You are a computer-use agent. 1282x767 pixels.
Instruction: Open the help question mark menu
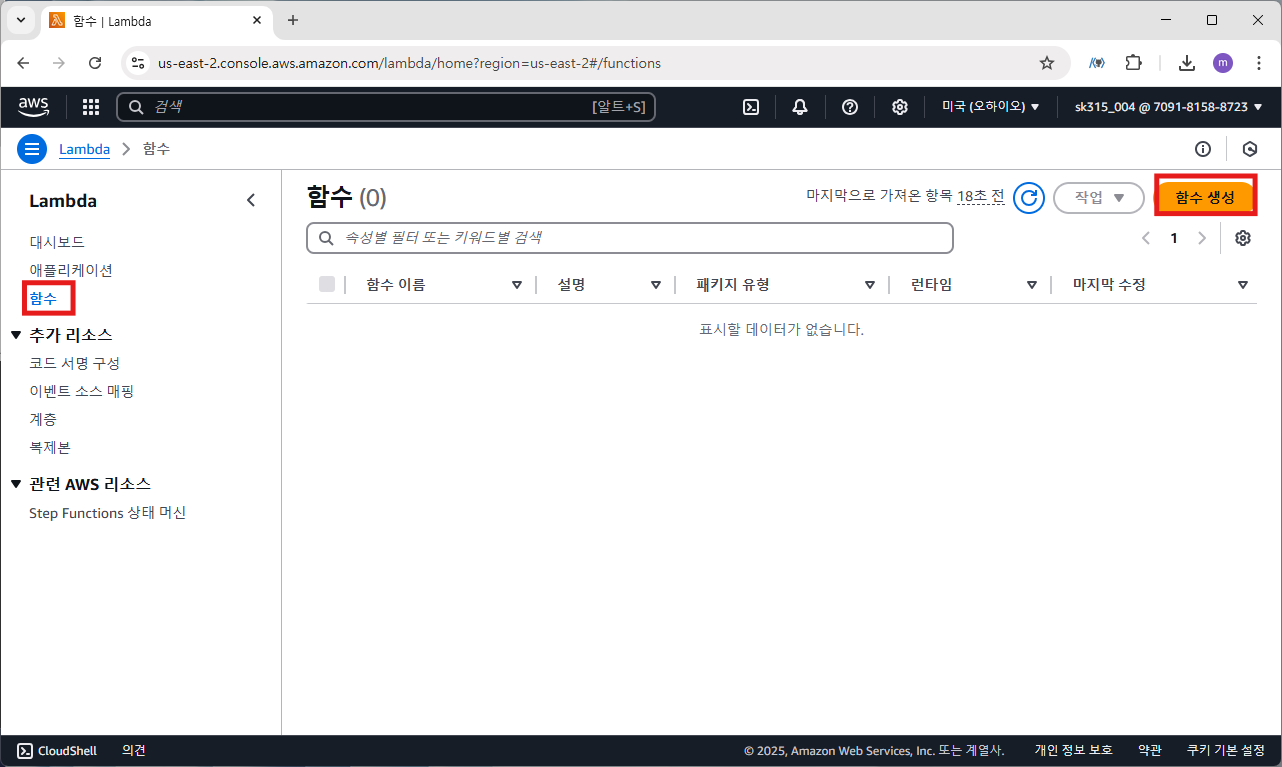(x=850, y=107)
